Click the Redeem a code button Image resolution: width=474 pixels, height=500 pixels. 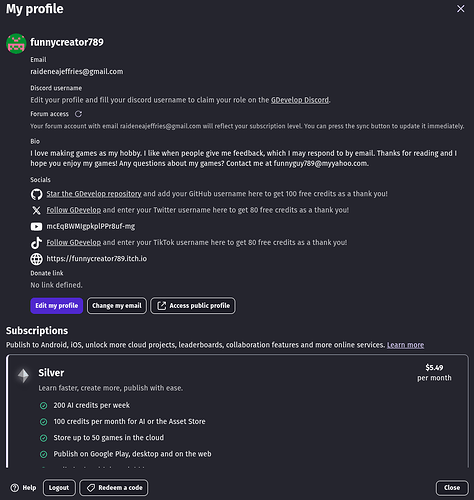114,488
